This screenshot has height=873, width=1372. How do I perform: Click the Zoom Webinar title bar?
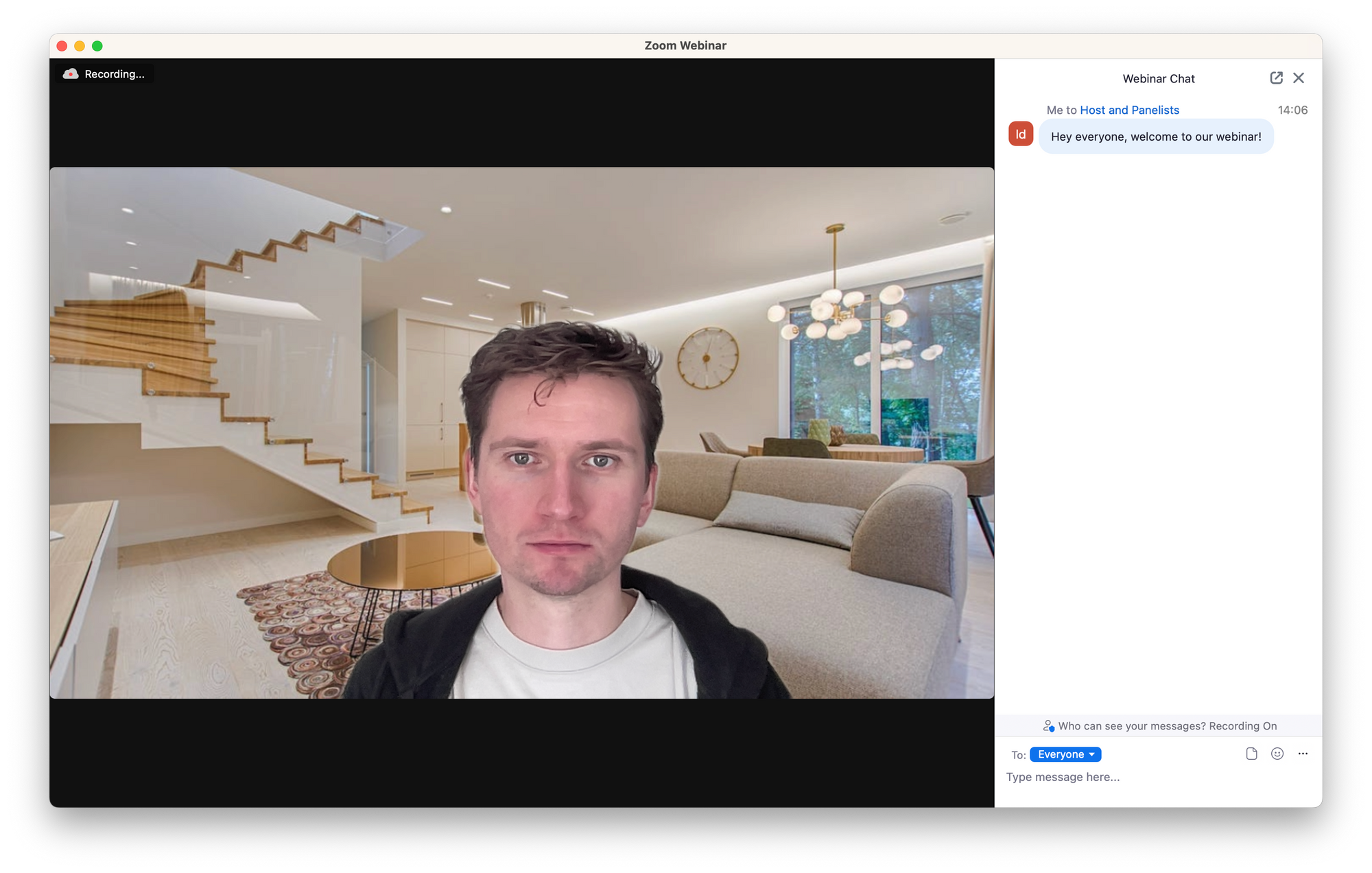point(686,45)
